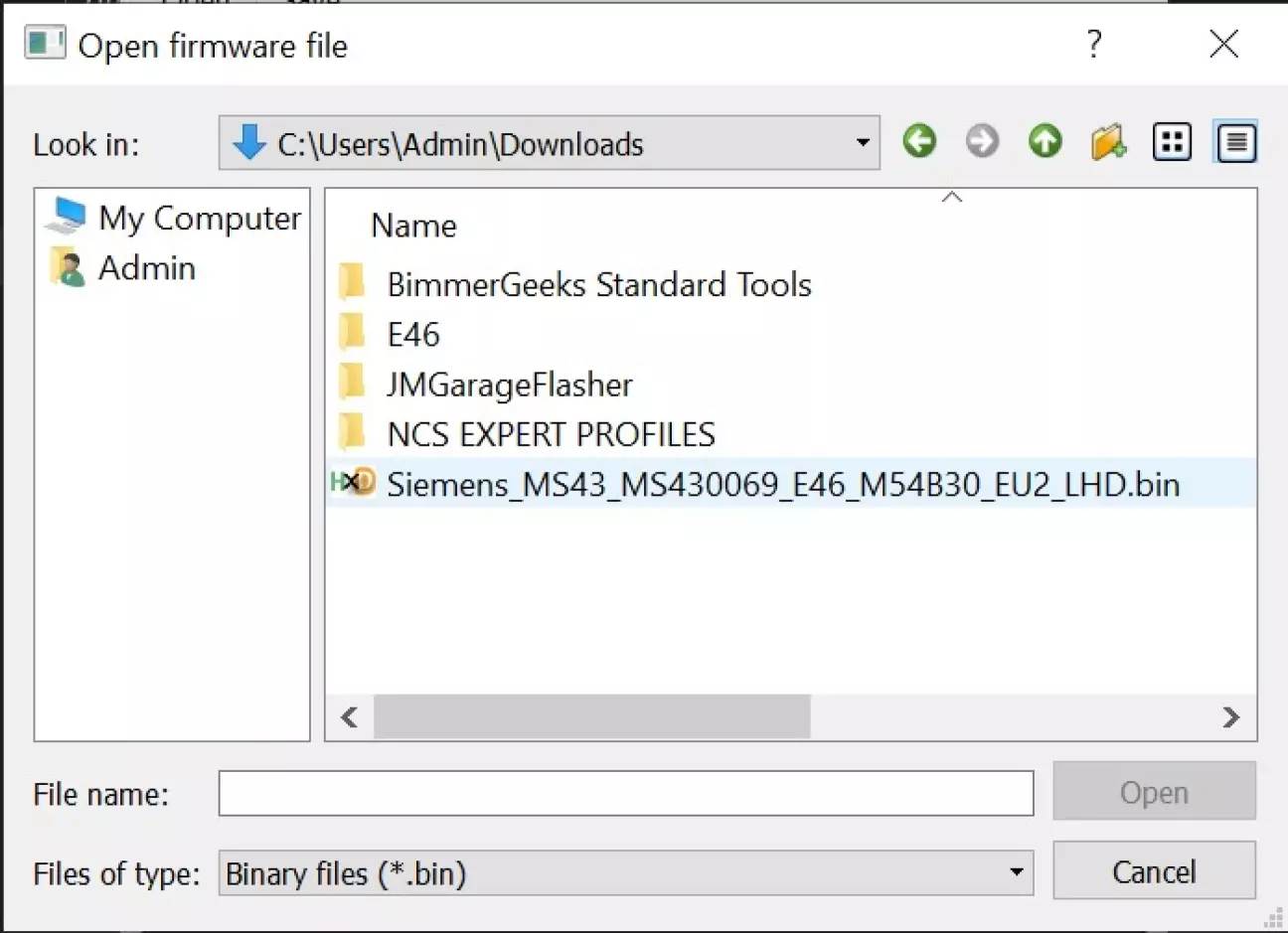Click the folder icon beside JMGarageFlasher
The width and height of the screenshot is (1288, 933).
352,382
